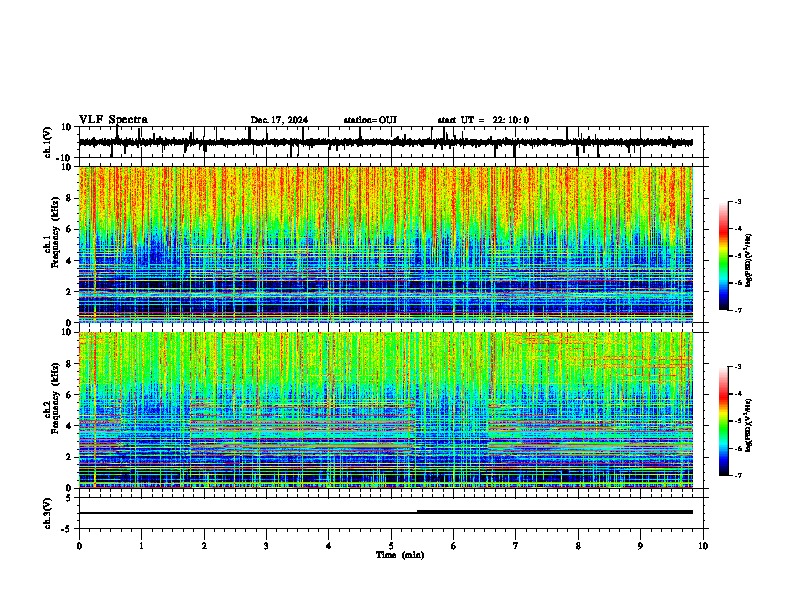Click the '-3' value on ch.1 colorbar

pos(737,202)
